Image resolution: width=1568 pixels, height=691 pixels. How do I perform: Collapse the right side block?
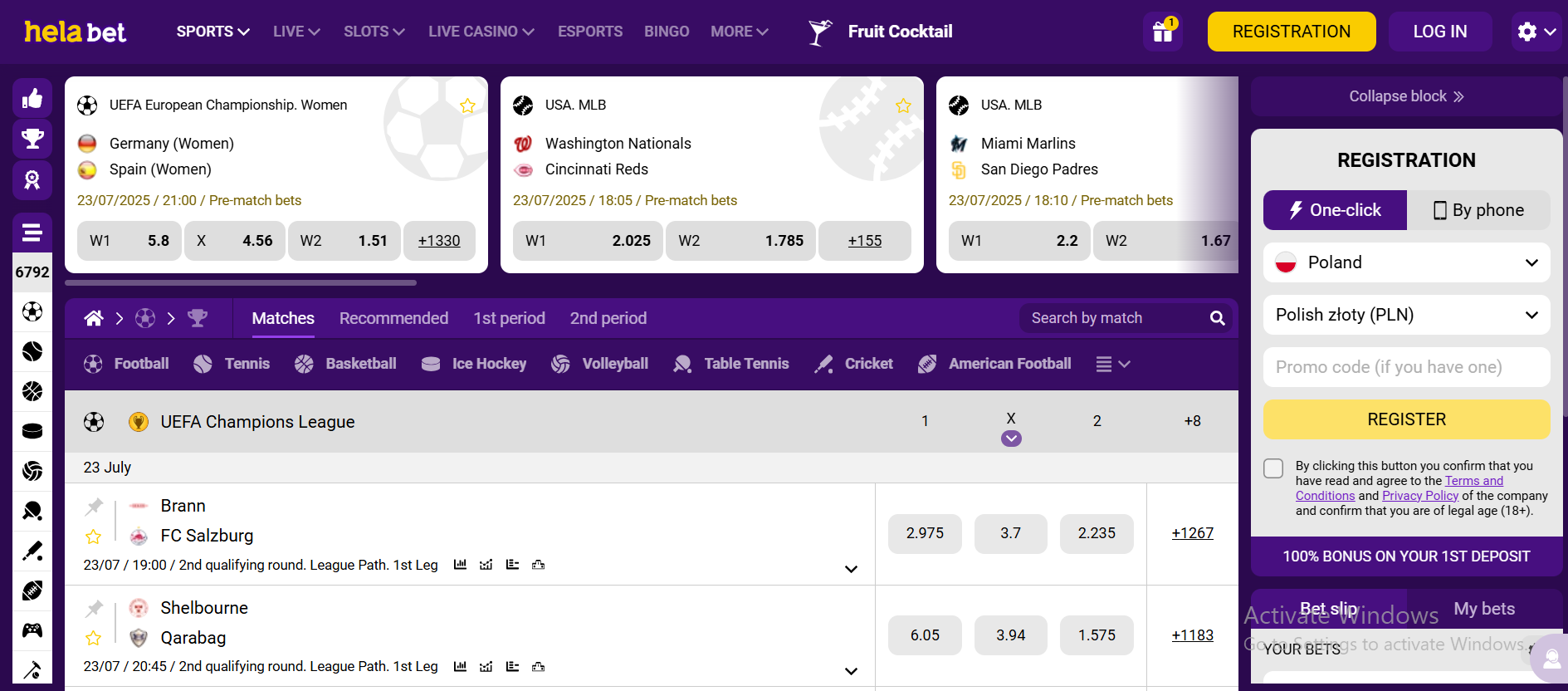[x=1406, y=96]
